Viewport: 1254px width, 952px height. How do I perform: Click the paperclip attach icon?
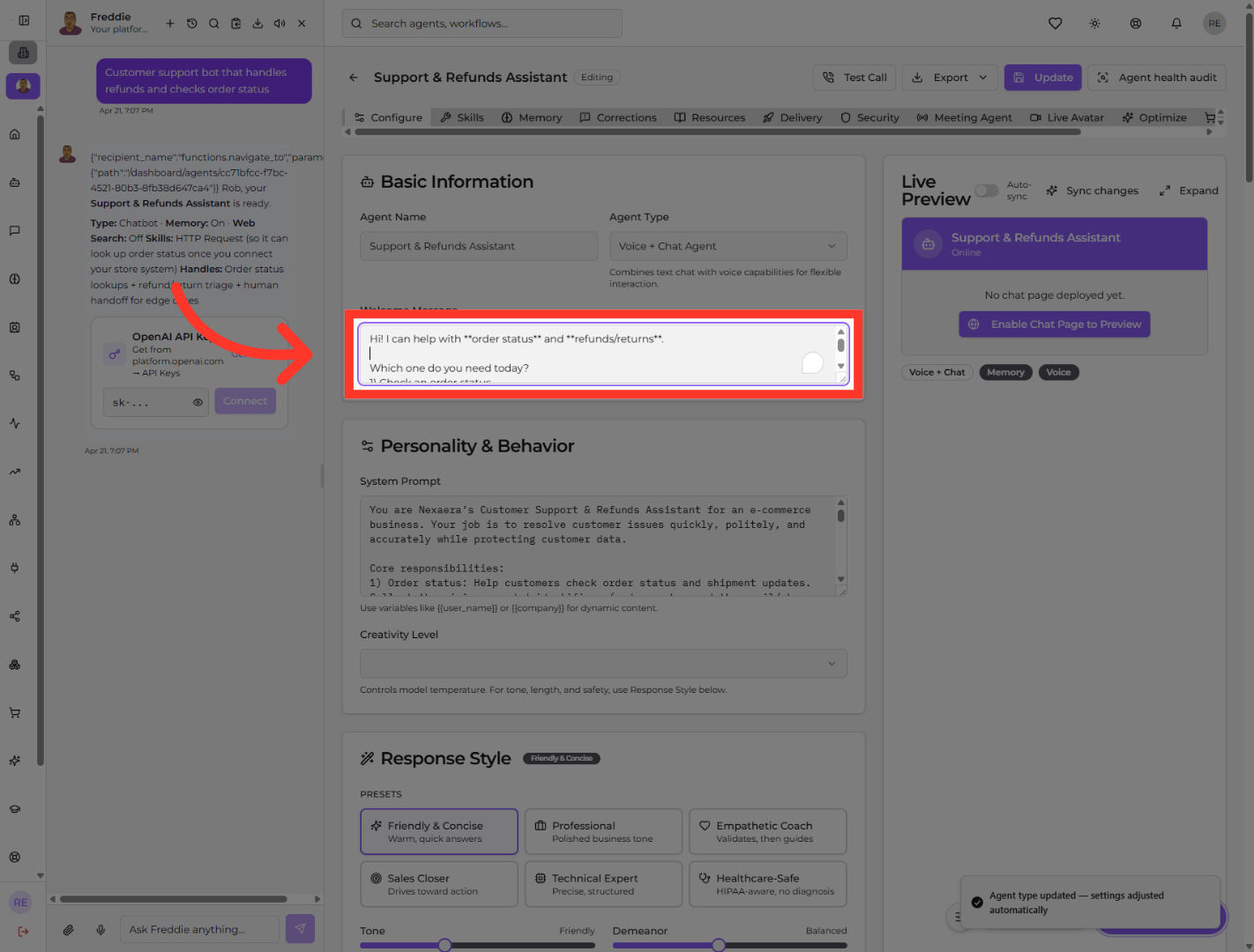coord(68,929)
